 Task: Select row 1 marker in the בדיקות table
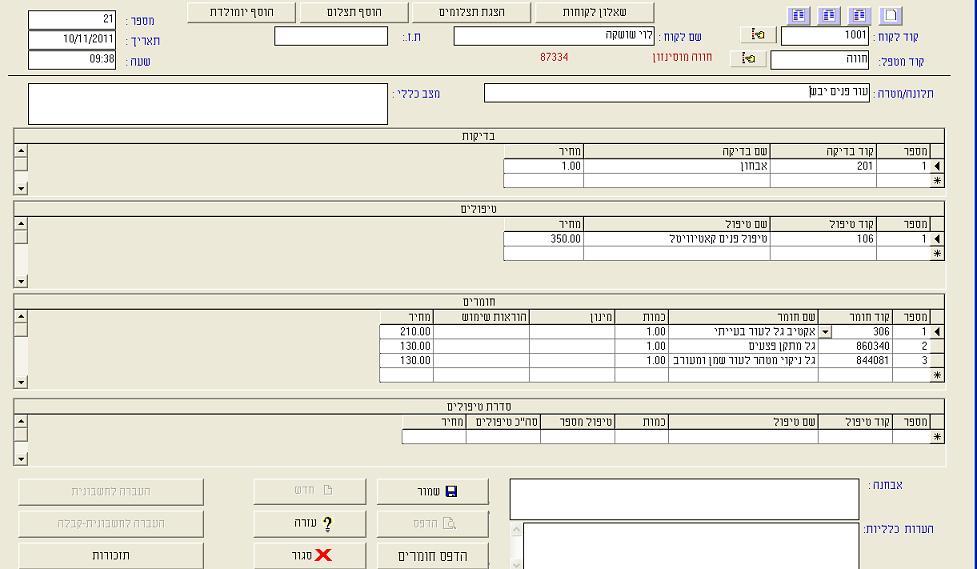pyautogui.click(x=937, y=167)
